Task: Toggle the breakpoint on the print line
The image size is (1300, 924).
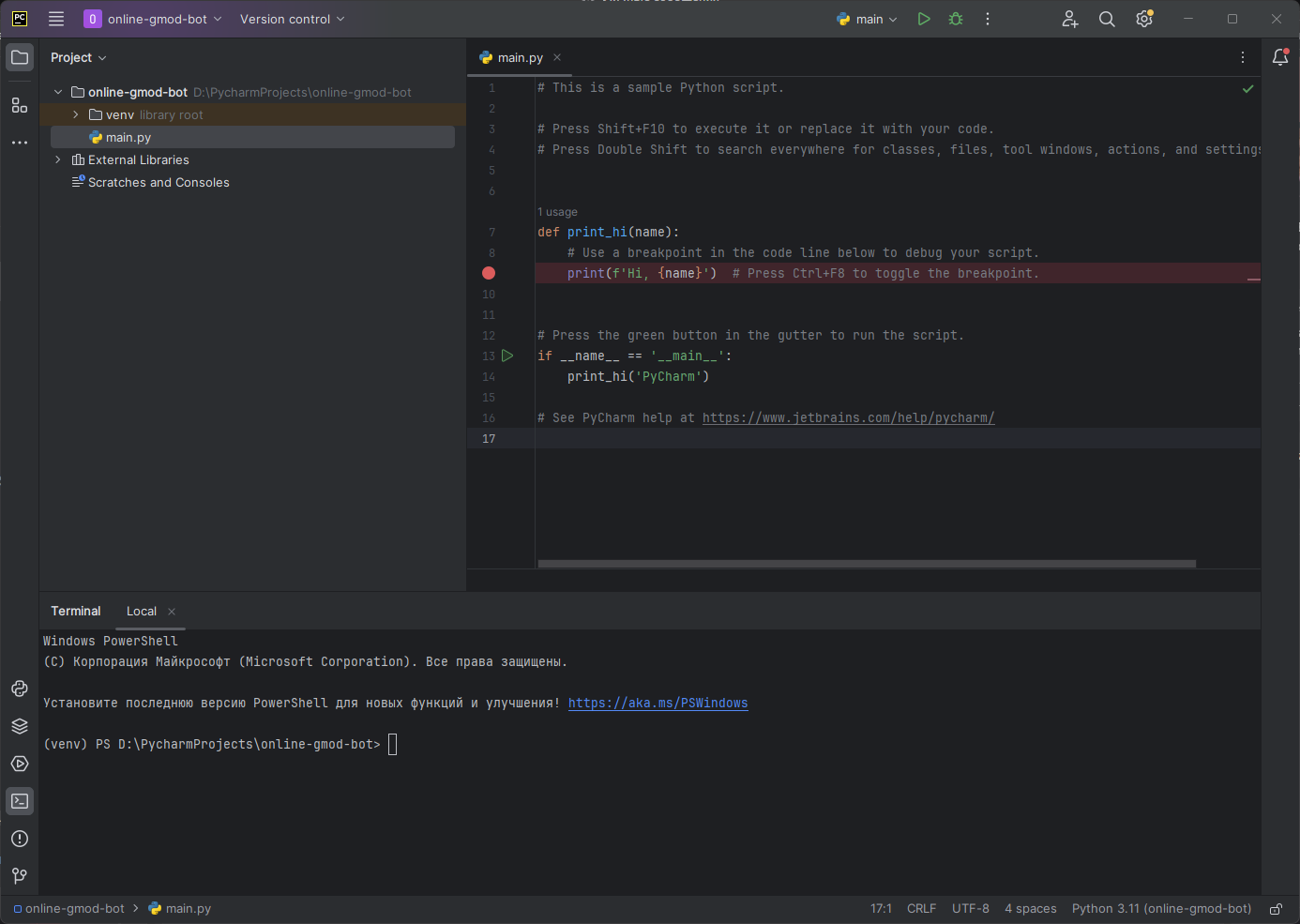Action: click(x=489, y=273)
